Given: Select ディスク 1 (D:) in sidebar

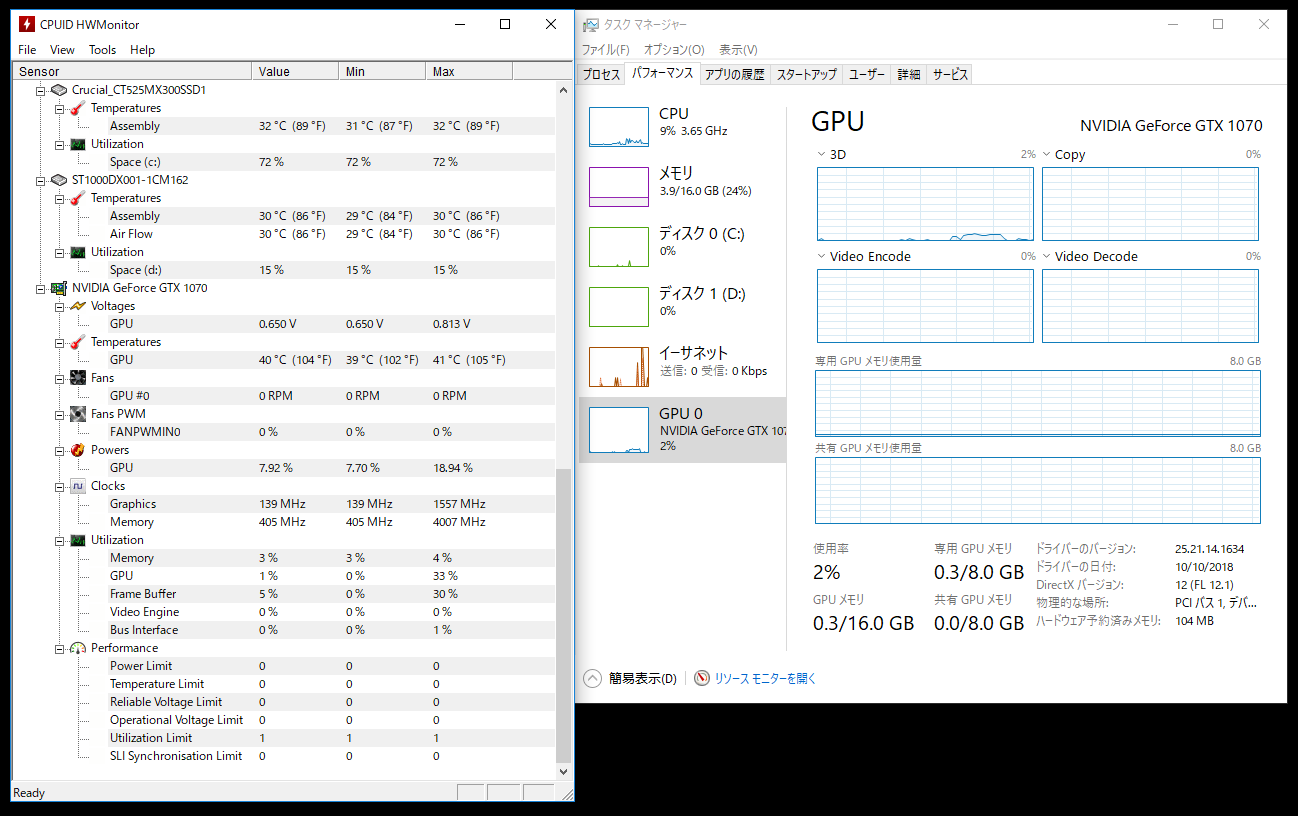Looking at the screenshot, I should click(682, 307).
